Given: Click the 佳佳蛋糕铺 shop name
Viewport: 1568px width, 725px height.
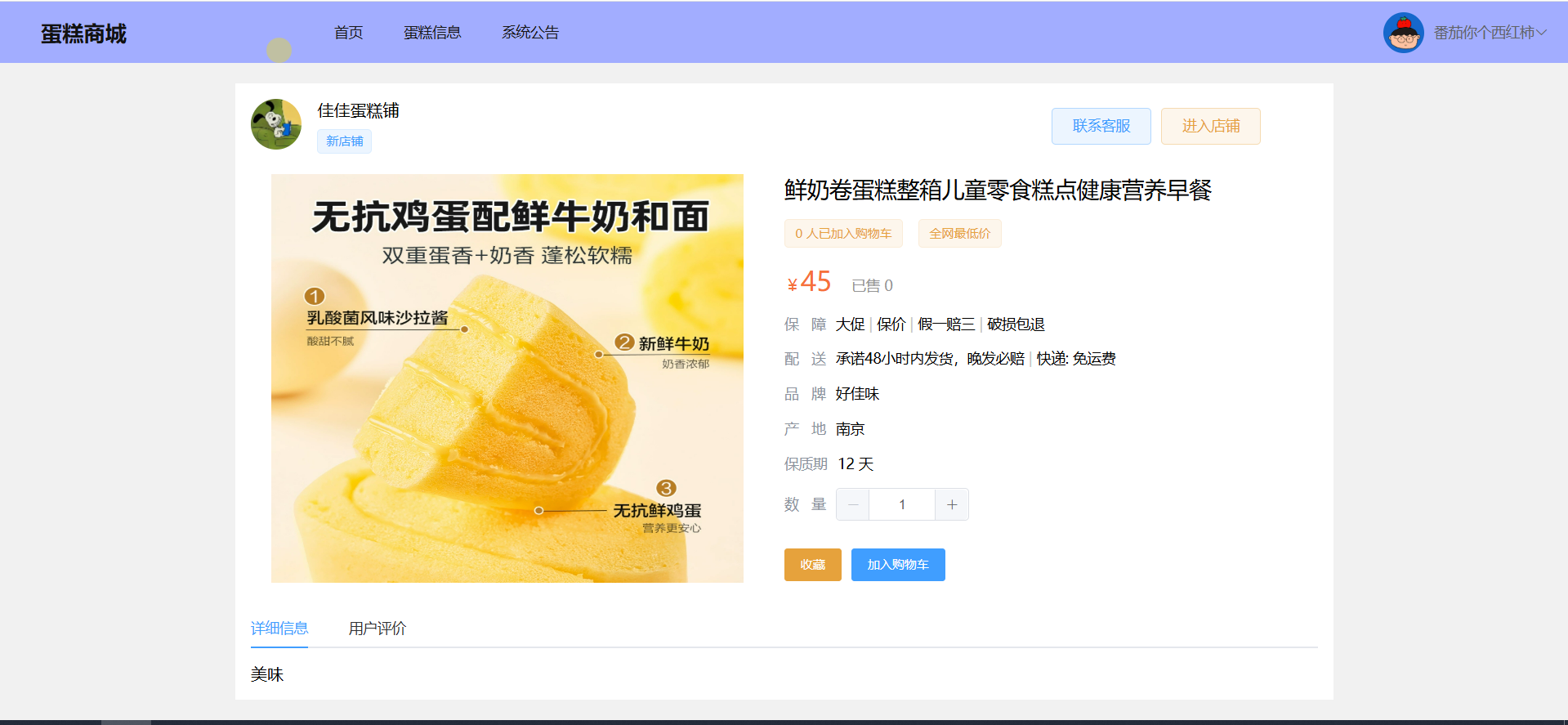Looking at the screenshot, I should (358, 110).
